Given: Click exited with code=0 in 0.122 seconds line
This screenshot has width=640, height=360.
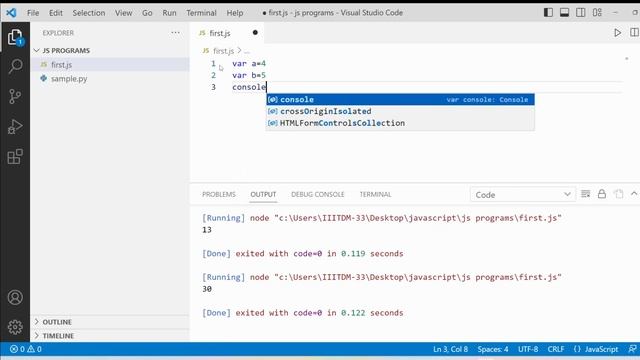Looking at the screenshot, I should [x=302, y=313].
